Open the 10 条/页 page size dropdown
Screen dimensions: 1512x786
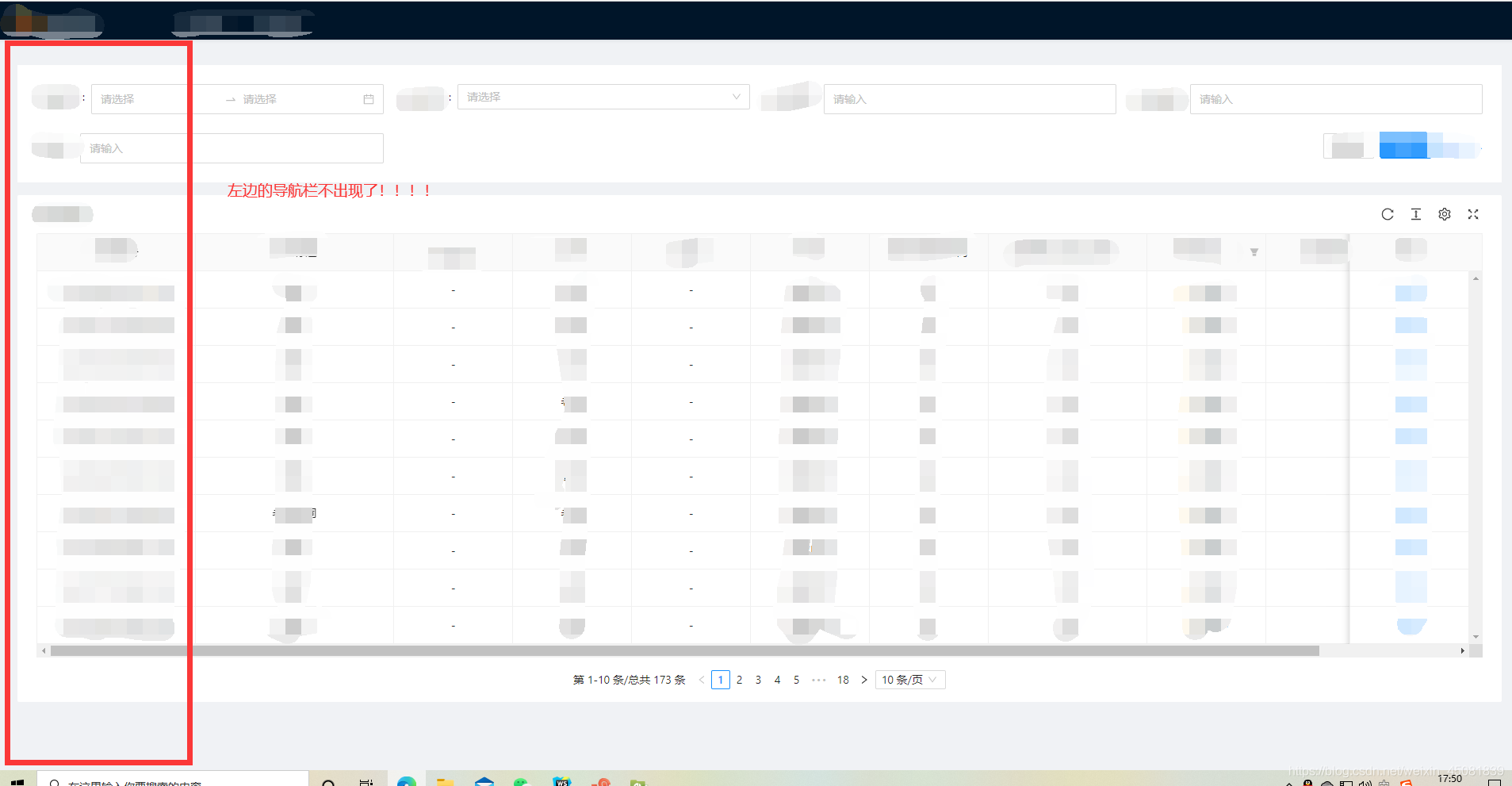[909, 680]
